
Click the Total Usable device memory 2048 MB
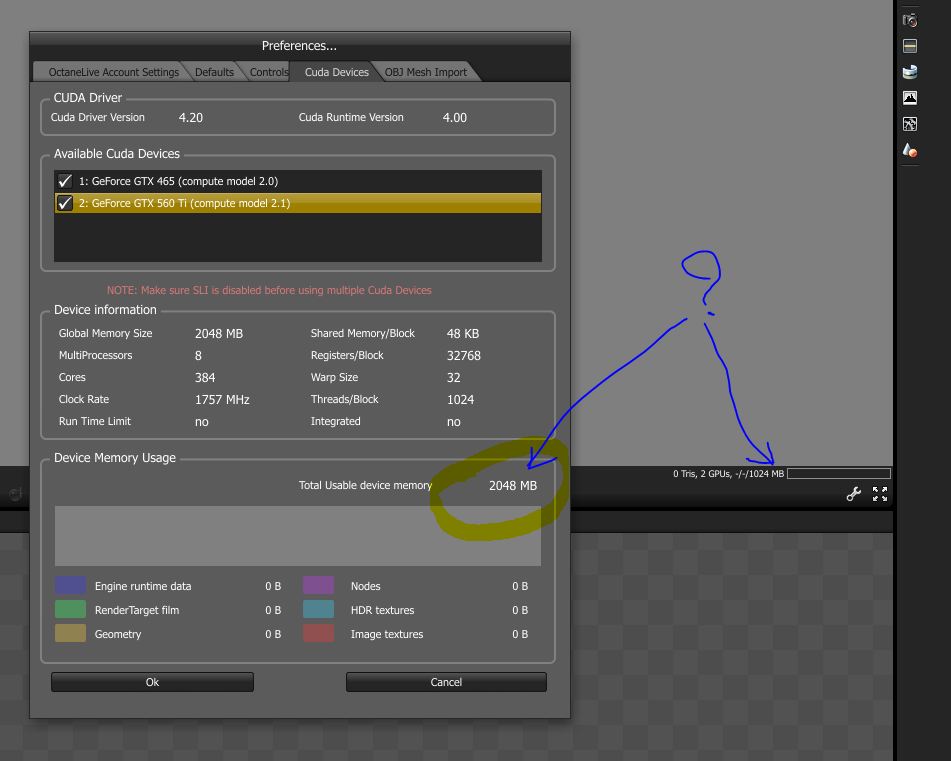click(512, 486)
